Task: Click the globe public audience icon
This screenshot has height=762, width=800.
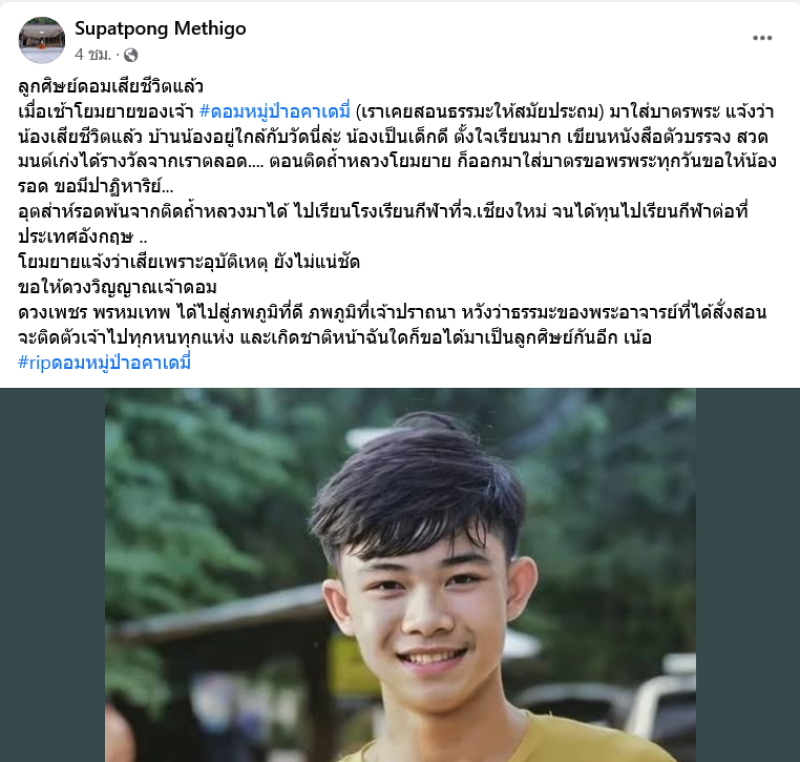Action: point(131,55)
